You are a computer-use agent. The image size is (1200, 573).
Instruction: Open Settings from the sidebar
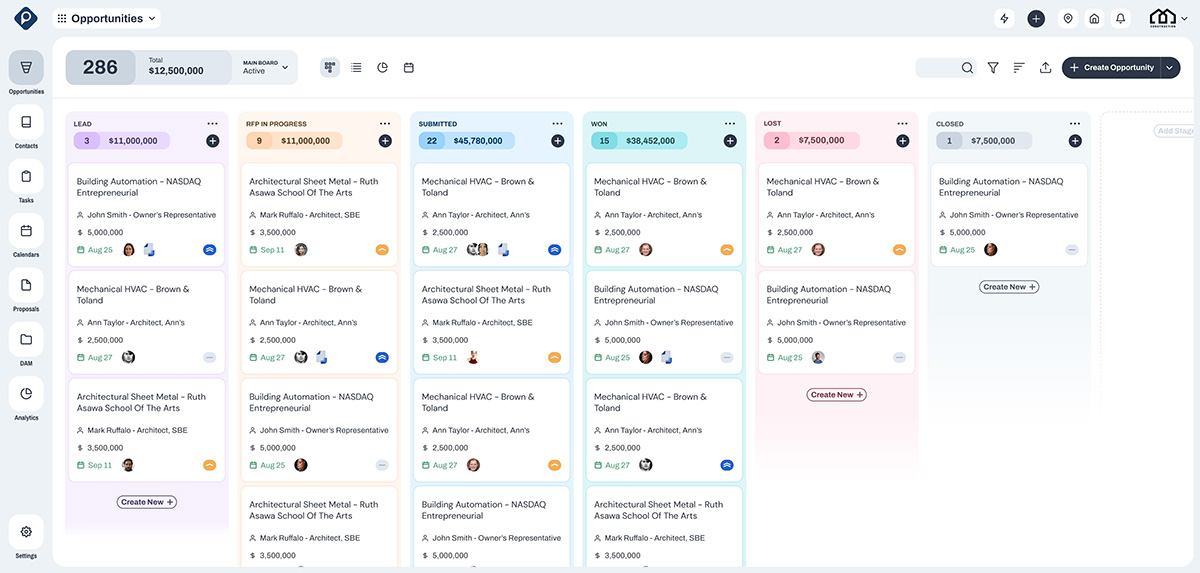tap(26, 532)
